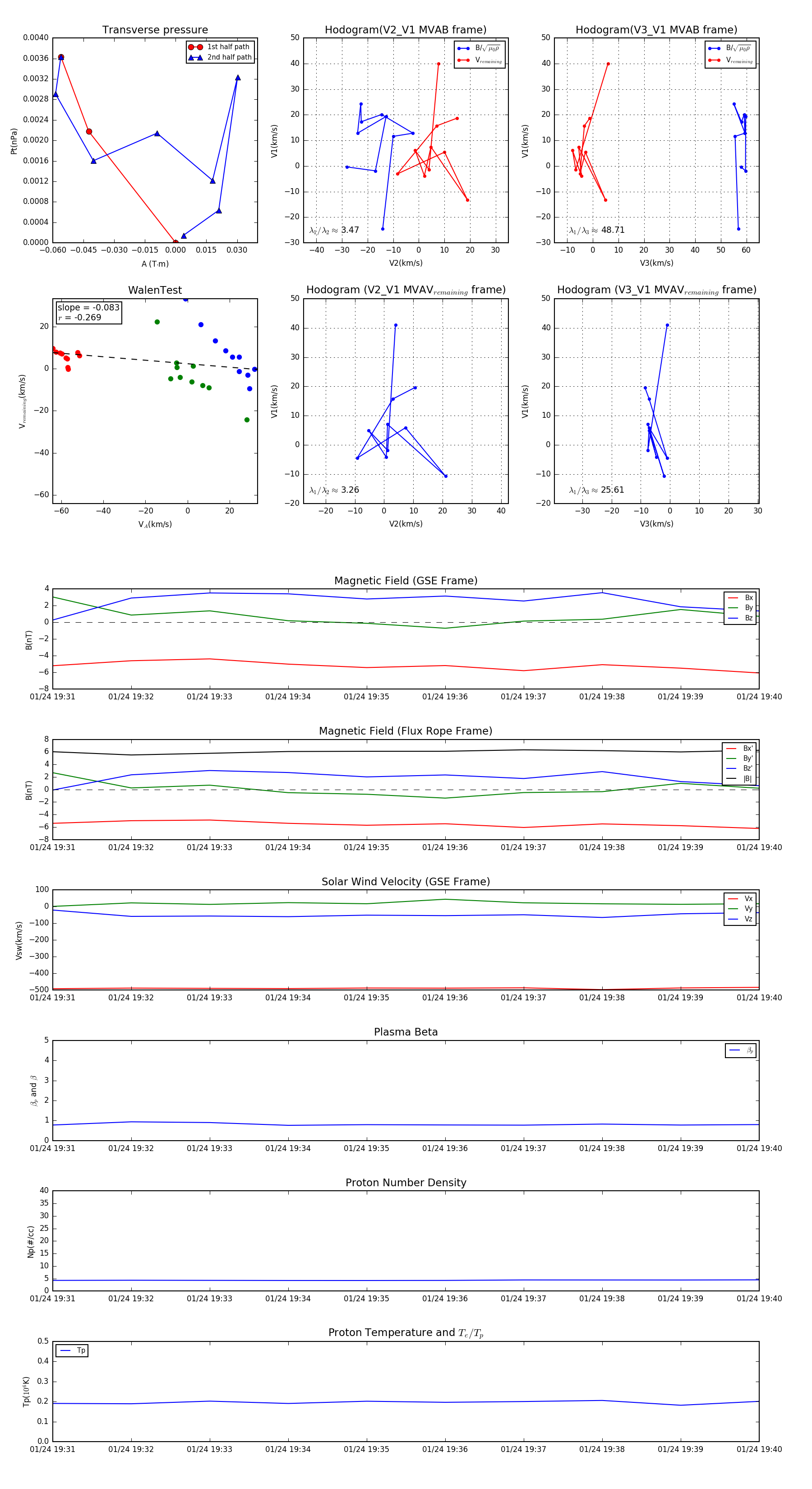
Task: Click the "Proton Number Density" title
Action: 406,1183
